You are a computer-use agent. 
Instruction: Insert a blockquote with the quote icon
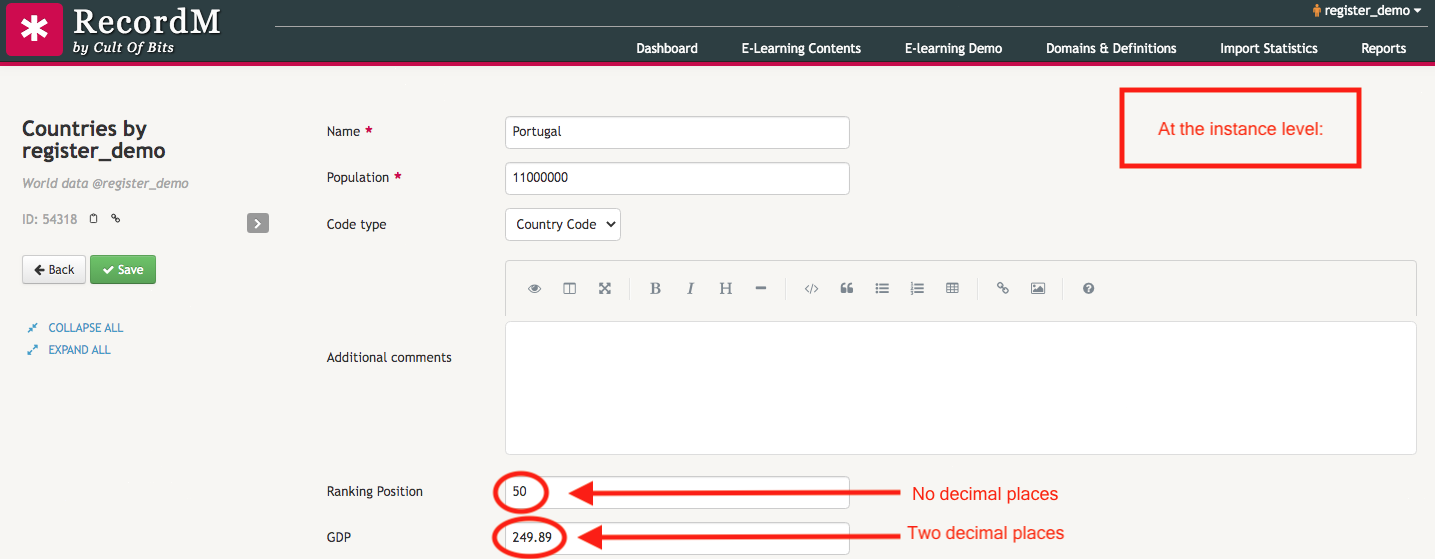click(x=847, y=289)
